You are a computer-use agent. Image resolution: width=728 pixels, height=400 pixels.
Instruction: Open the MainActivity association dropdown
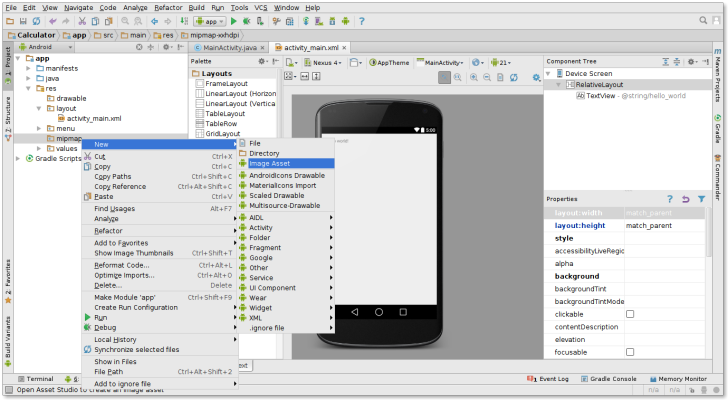[440, 63]
